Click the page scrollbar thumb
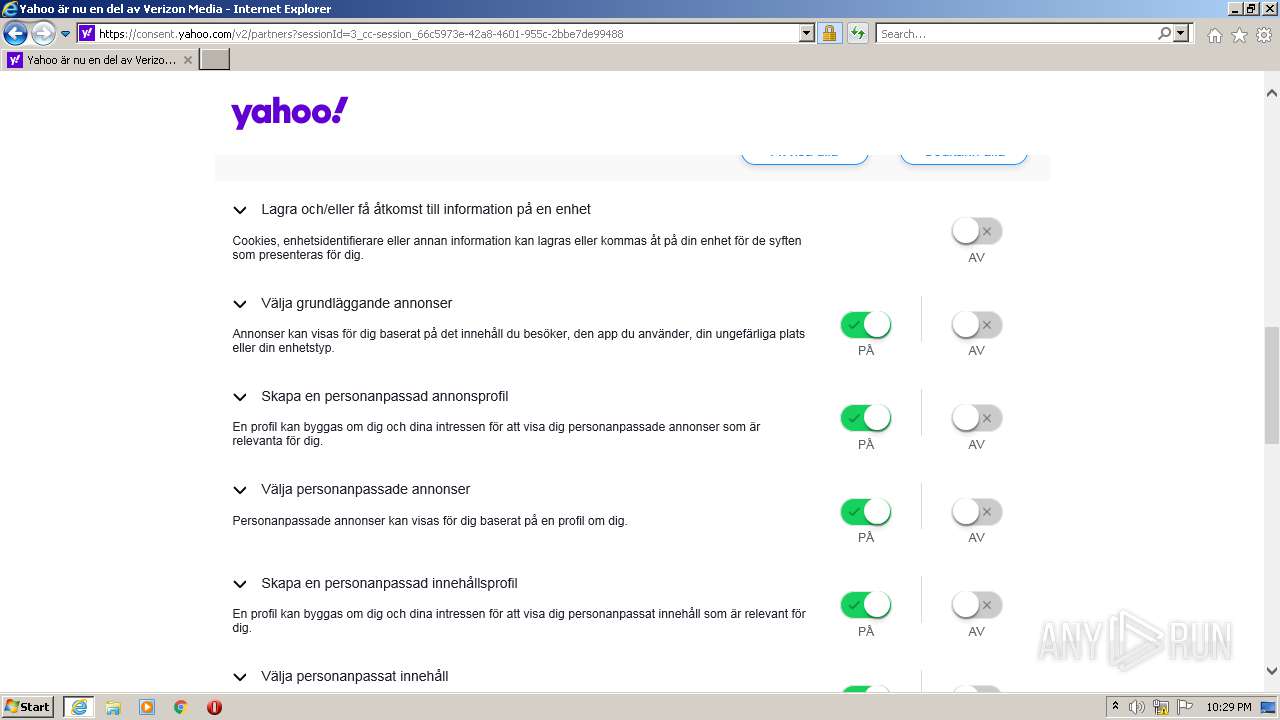1280x720 pixels. pos(1272,384)
